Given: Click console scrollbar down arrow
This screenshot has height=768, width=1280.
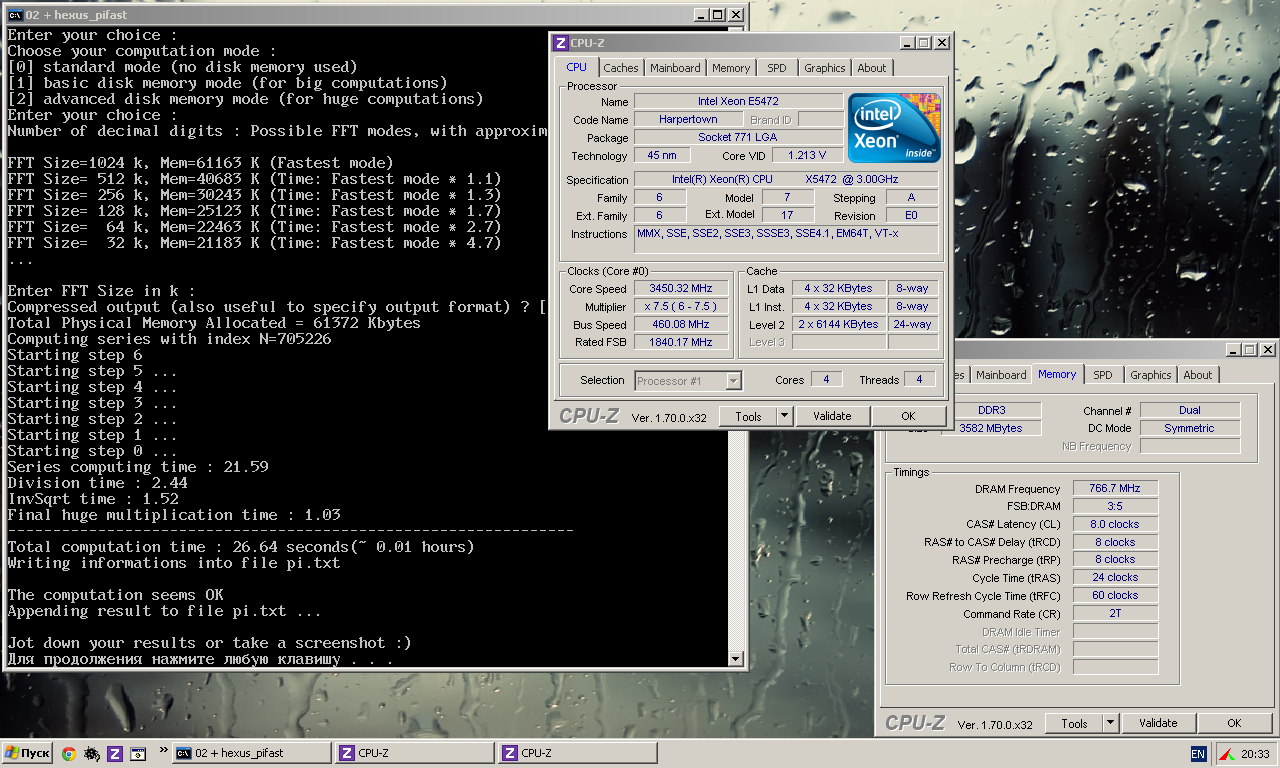Looking at the screenshot, I should [x=736, y=659].
